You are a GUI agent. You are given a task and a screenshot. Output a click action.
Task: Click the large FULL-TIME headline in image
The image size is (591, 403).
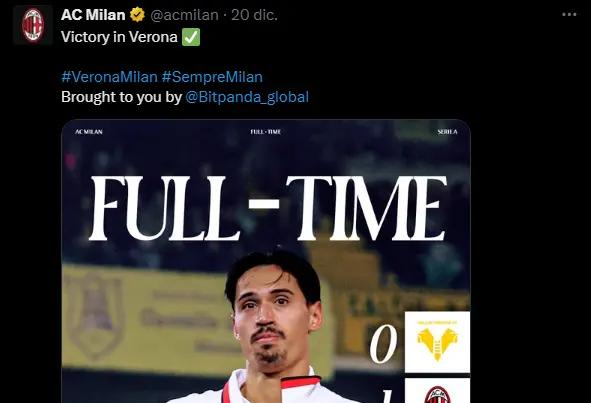click(x=268, y=208)
